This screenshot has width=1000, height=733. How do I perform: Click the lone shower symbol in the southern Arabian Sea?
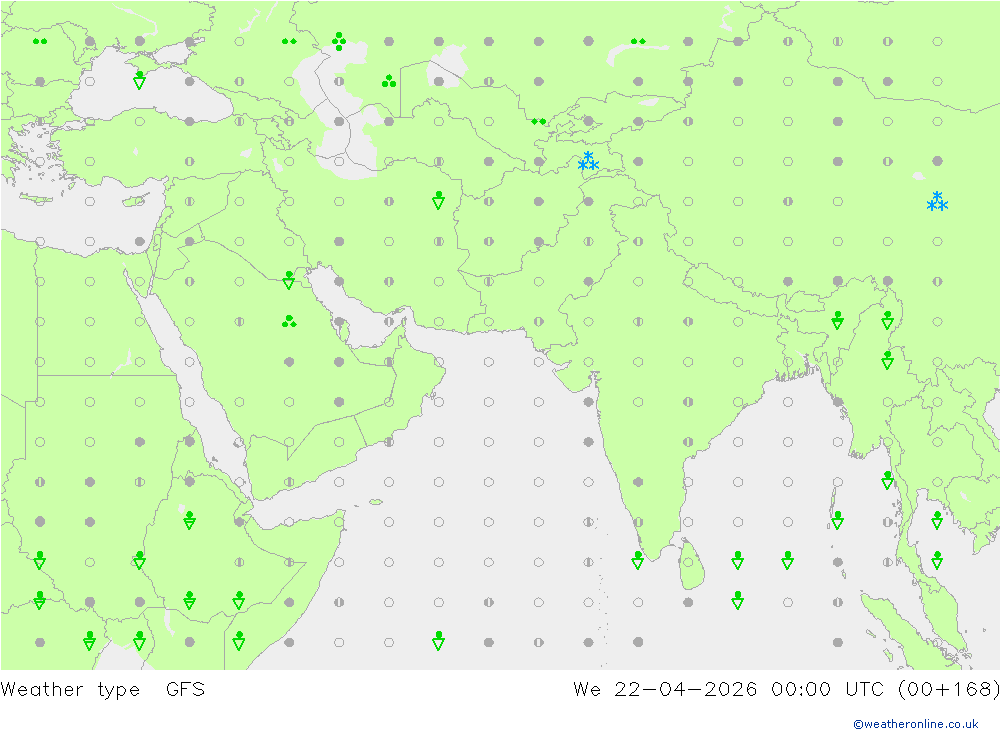438,640
